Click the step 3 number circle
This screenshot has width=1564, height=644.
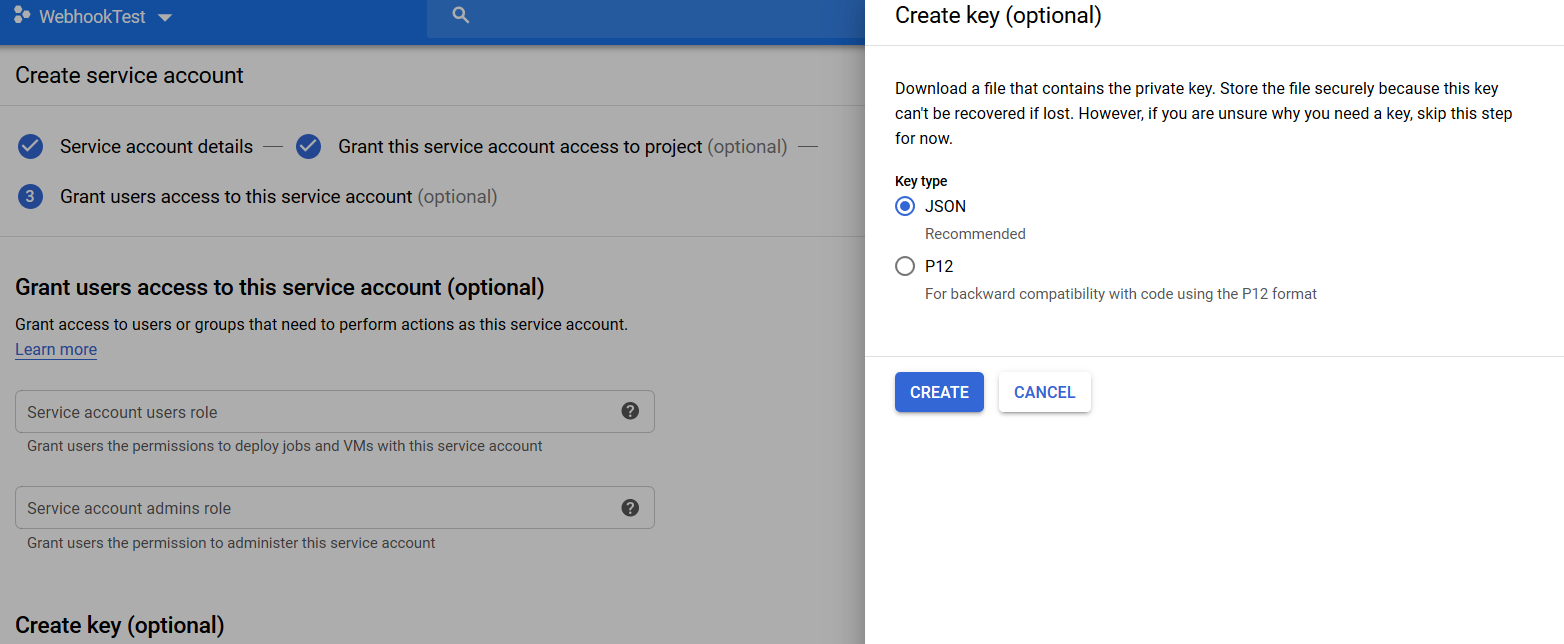tap(31, 197)
